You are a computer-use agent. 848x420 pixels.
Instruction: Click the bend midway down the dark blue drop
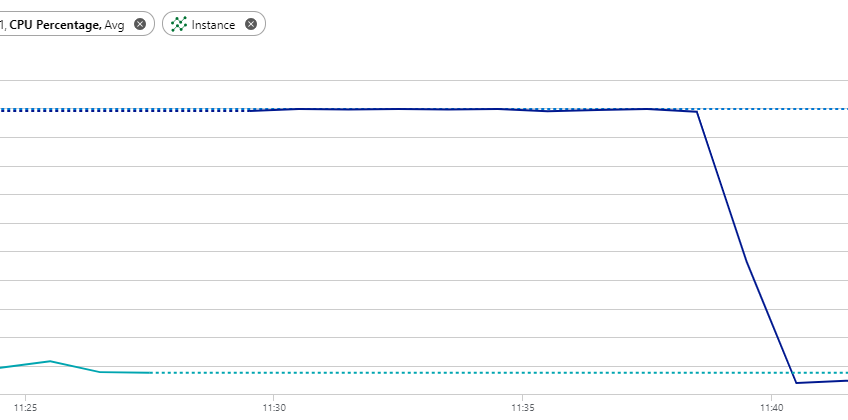(747, 262)
